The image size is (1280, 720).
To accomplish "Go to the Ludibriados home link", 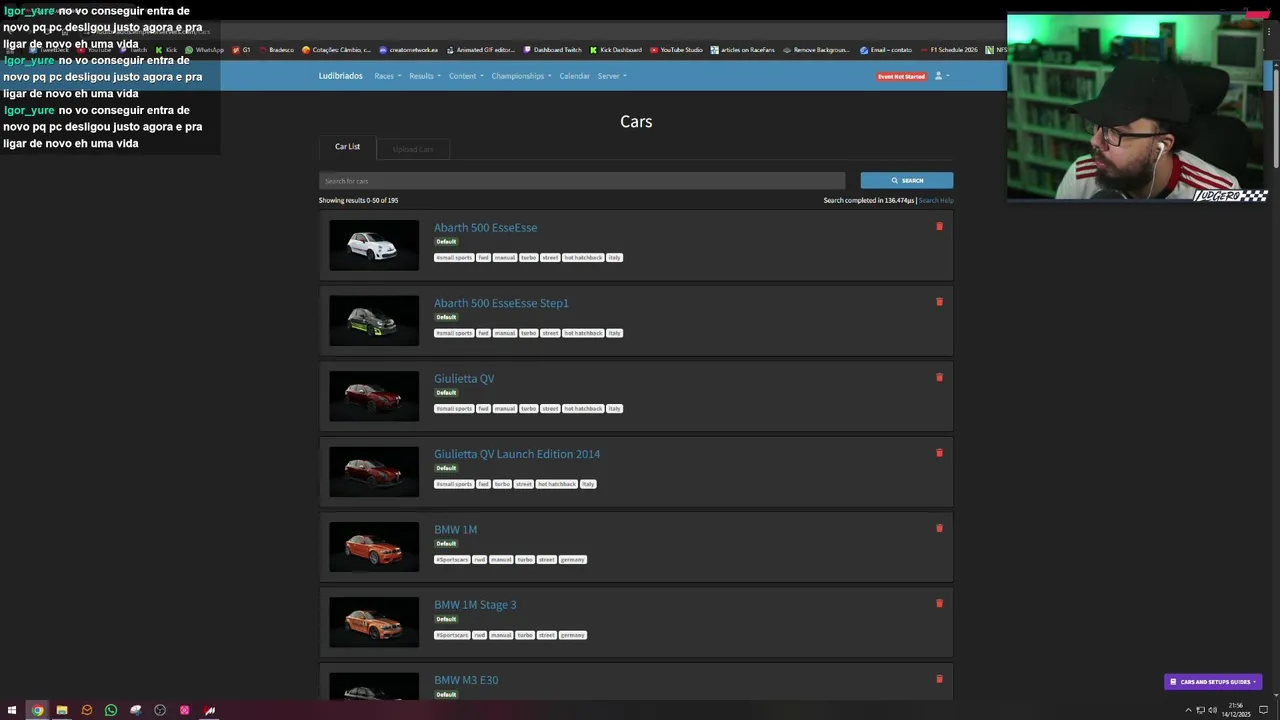I will [341, 76].
